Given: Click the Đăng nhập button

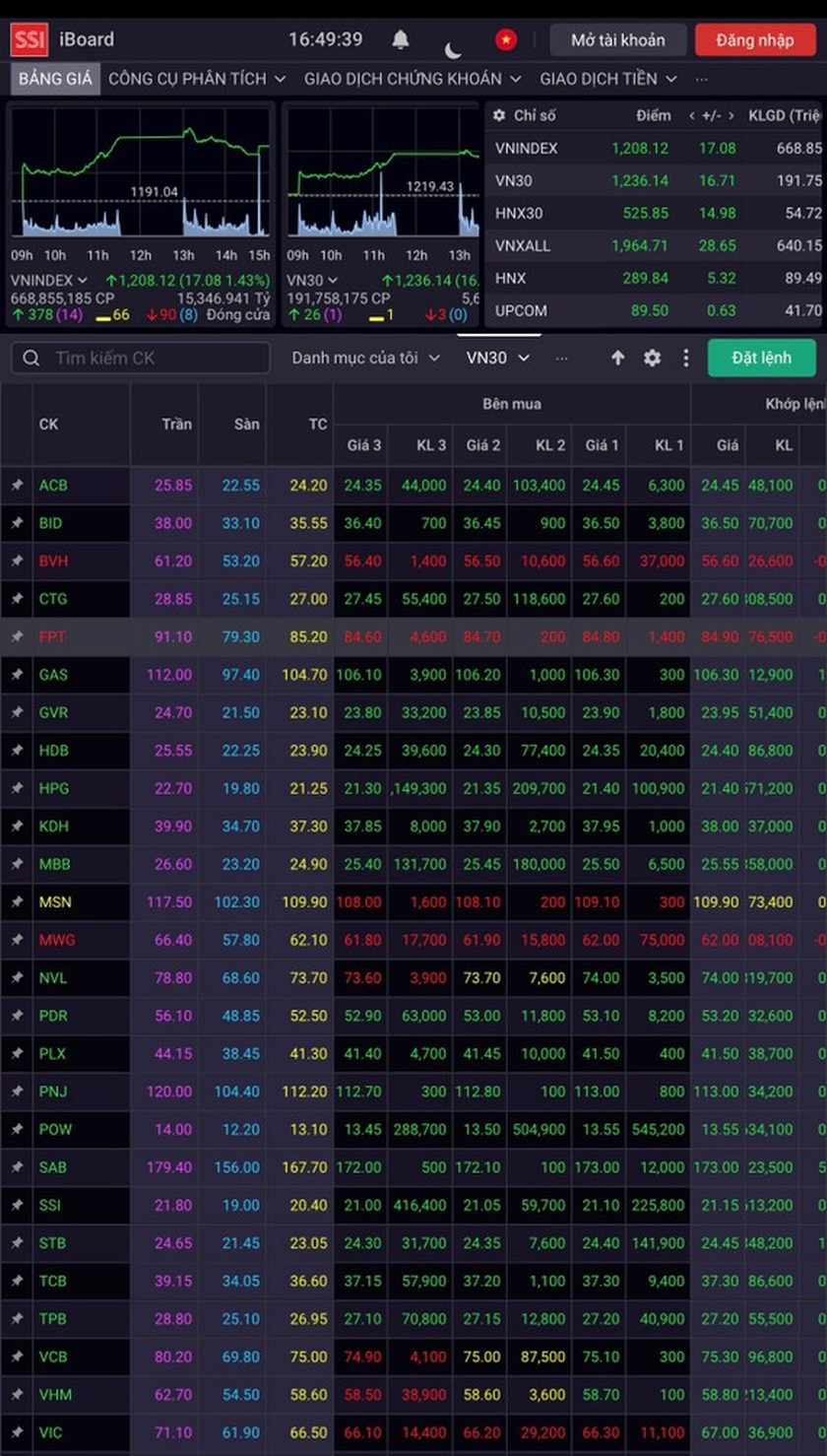Looking at the screenshot, I should [755, 40].
